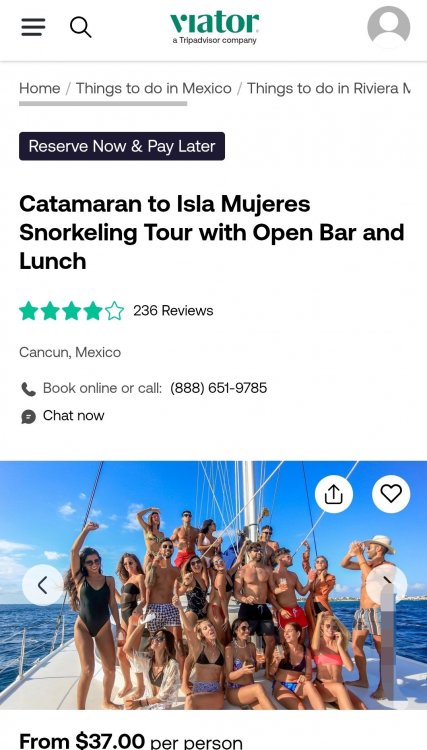Go to Home breadcrumb
Screen dimensions: 427x750
pos(40,88)
